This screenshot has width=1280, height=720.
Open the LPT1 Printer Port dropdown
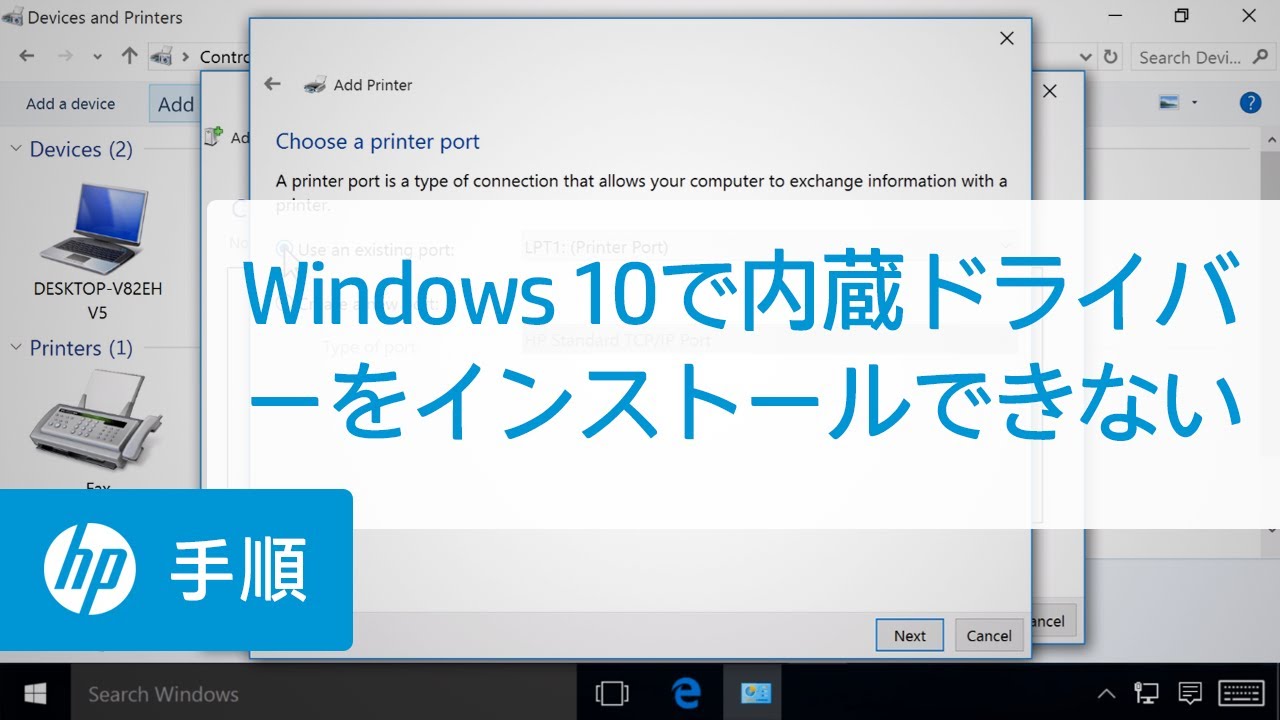[769, 247]
